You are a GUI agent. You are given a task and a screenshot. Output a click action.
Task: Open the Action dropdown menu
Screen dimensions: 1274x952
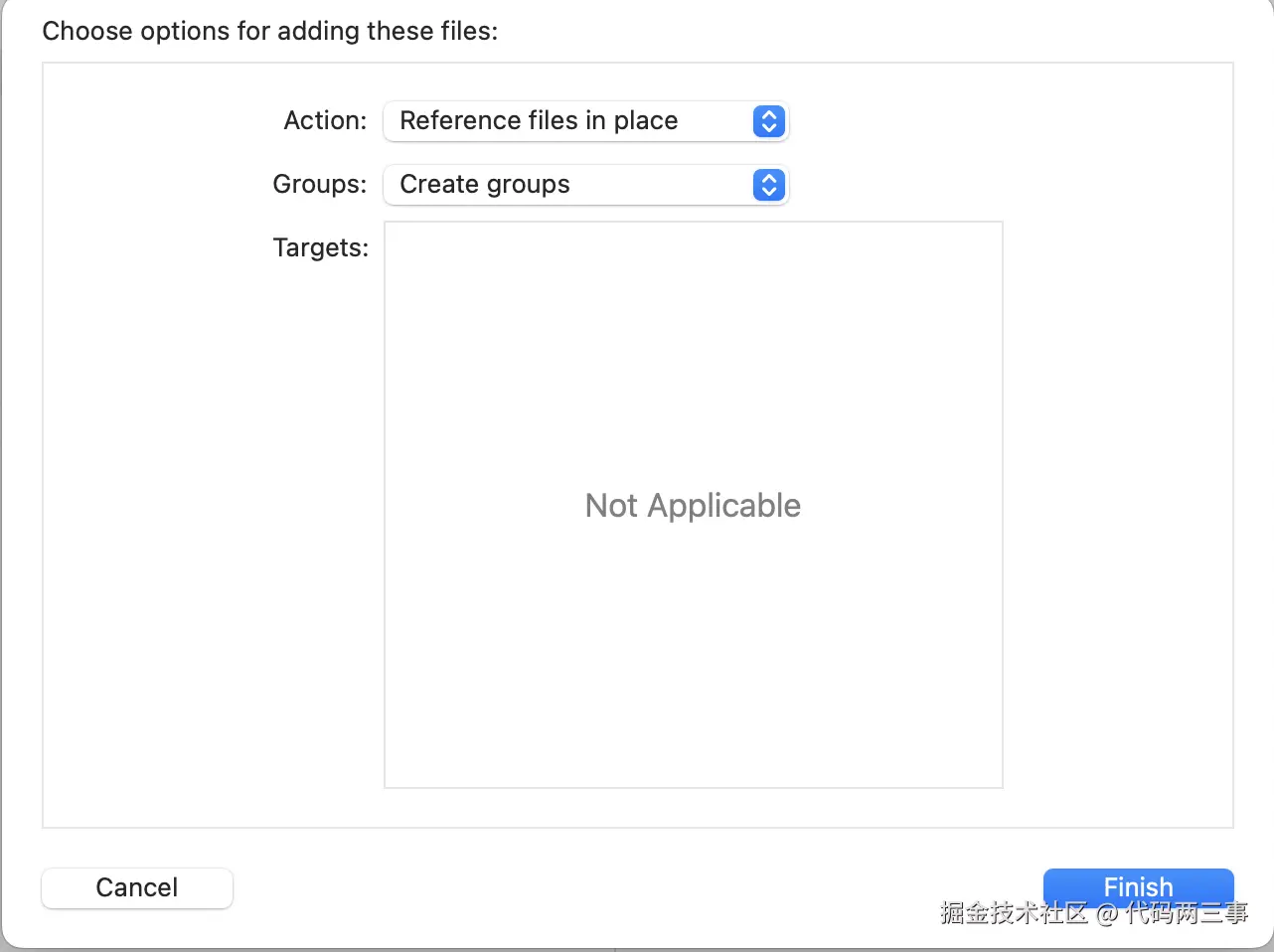(x=585, y=121)
